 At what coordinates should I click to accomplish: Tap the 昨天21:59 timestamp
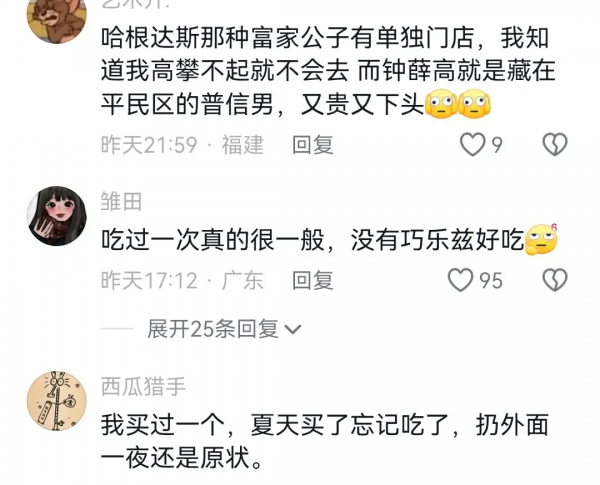(x=149, y=145)
